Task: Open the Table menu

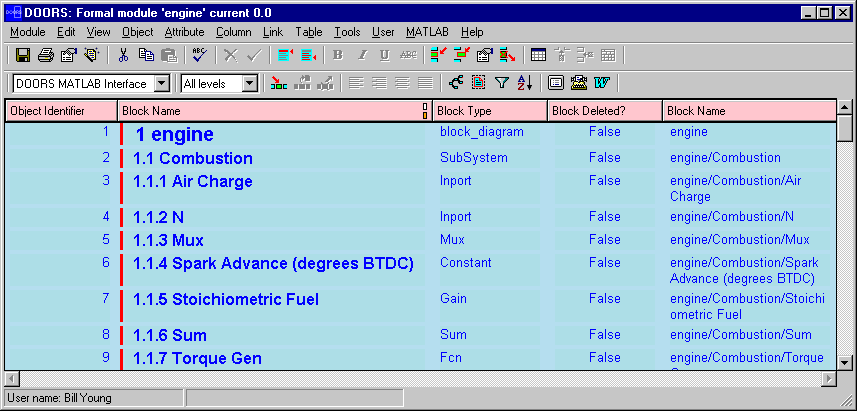Action: [309, 32]
